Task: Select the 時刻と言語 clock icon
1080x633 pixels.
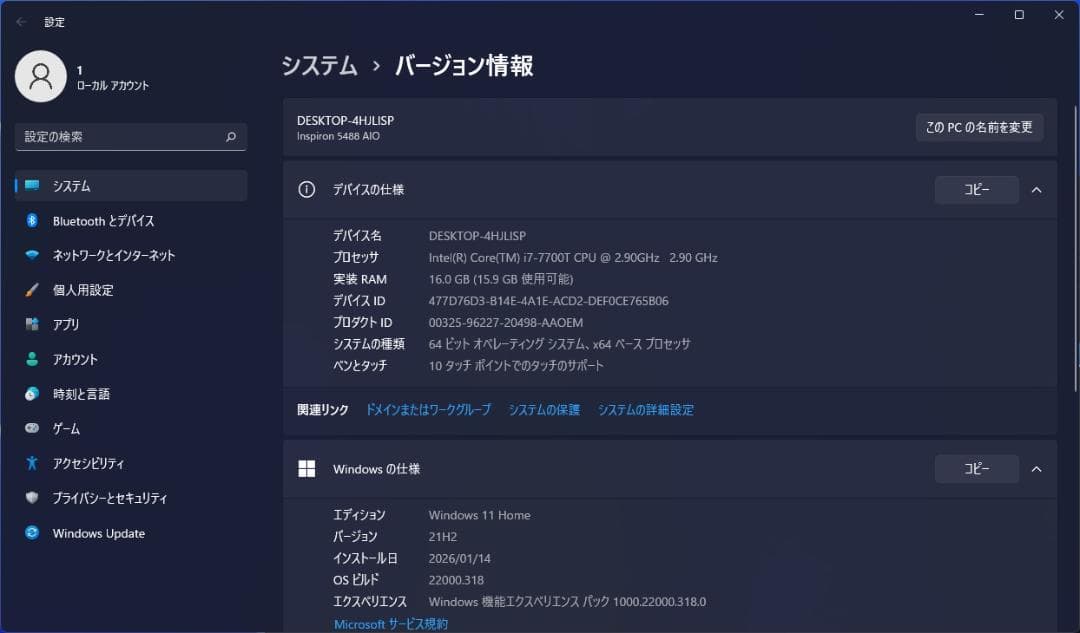Action: click(31, 394)
